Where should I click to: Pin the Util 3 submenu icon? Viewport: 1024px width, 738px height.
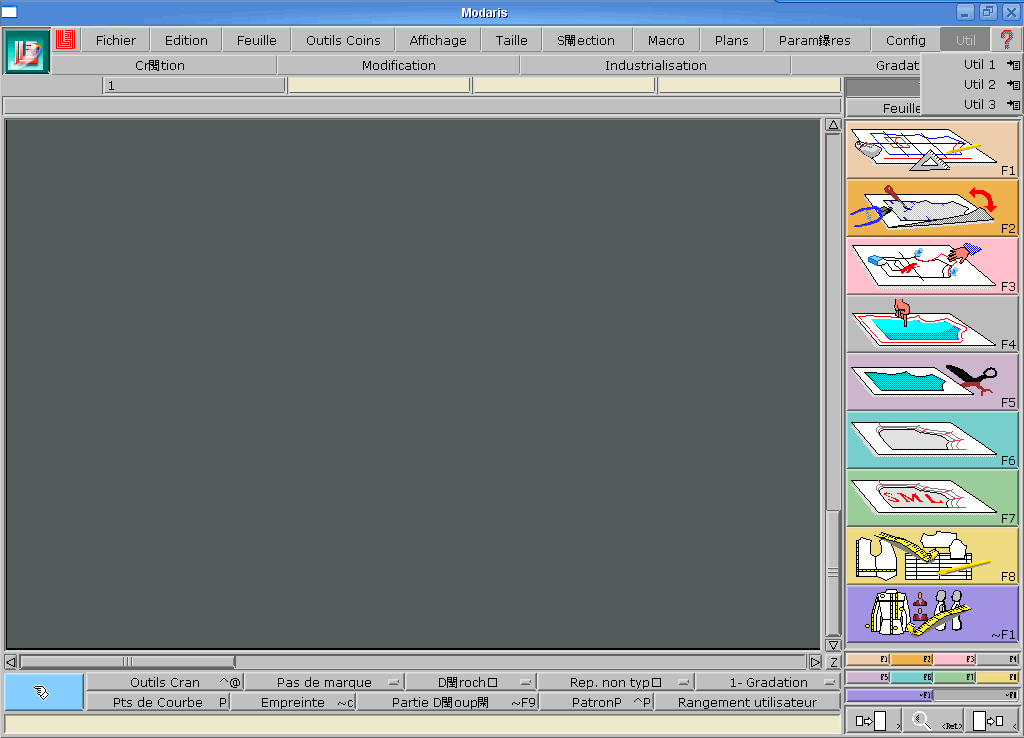pos(1013,104)
